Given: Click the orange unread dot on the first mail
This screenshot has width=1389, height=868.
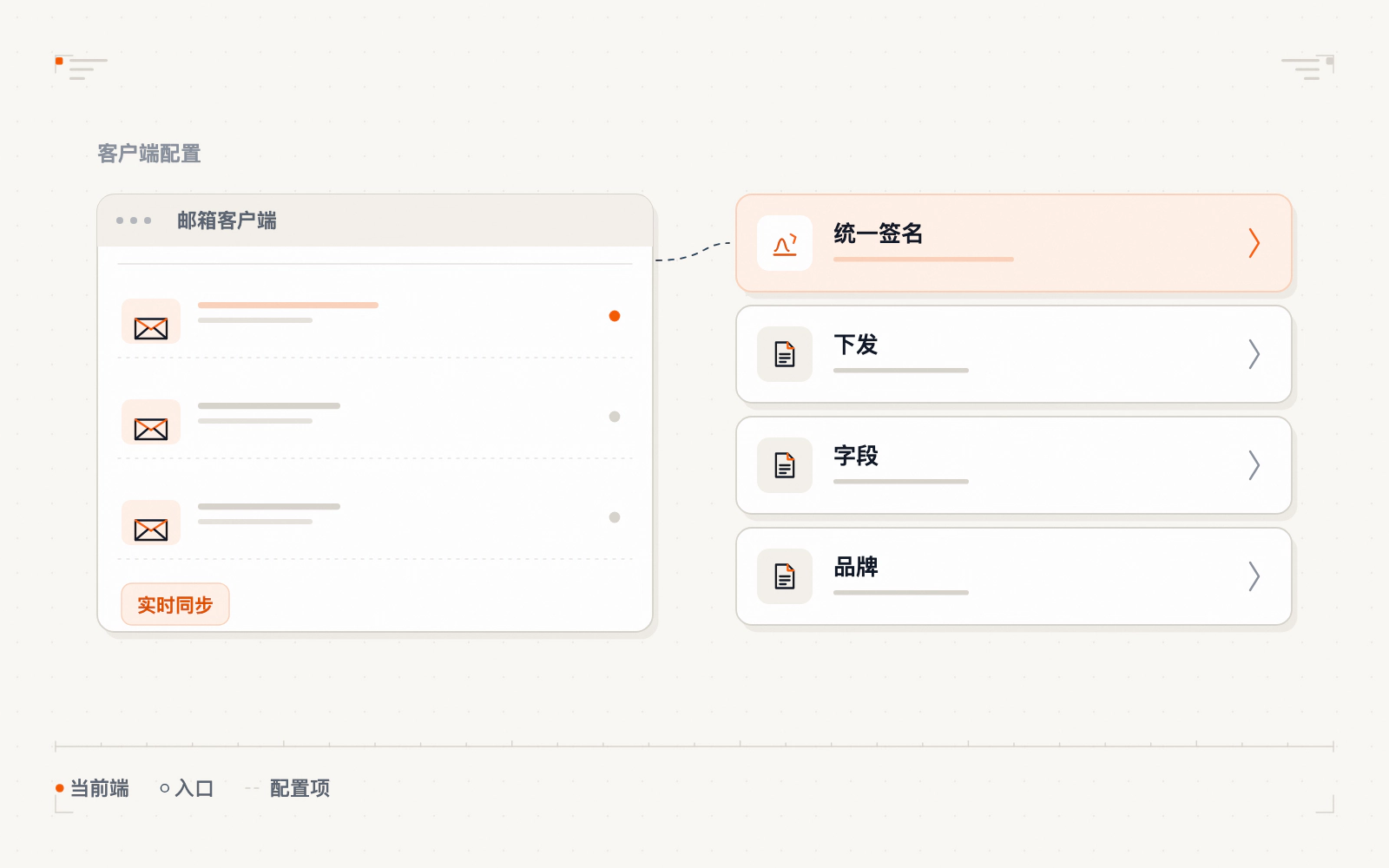Looking at the screenshot, I should 615,316.
